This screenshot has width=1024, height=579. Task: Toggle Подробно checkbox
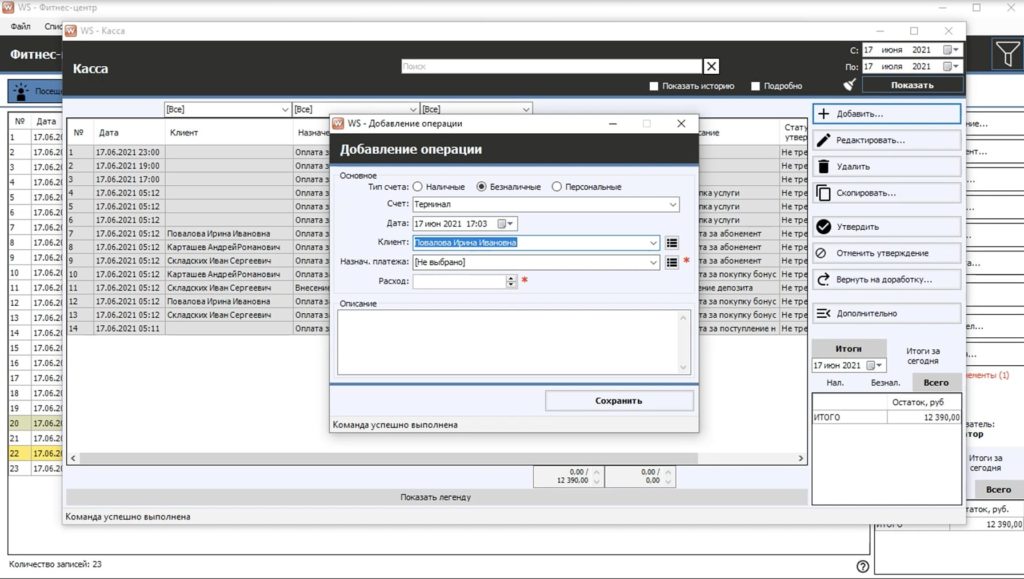pos(756,86)
